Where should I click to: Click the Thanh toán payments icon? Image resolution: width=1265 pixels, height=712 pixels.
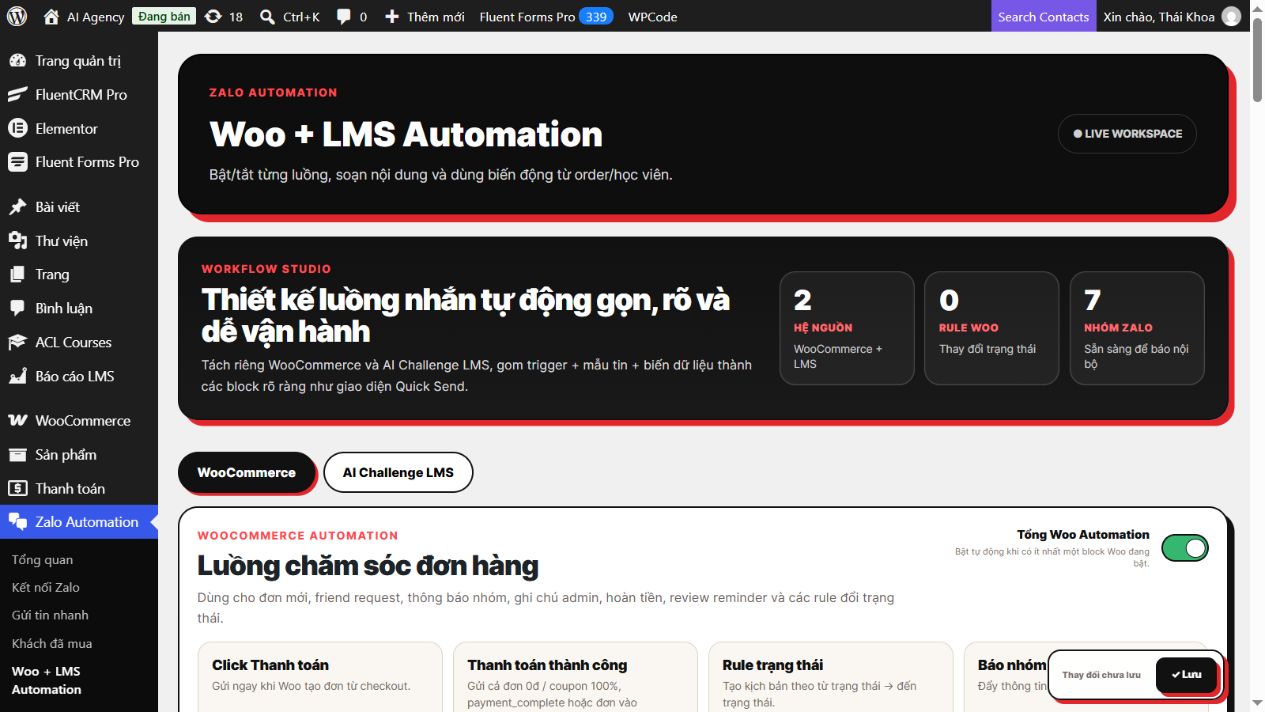click(17, 488)
